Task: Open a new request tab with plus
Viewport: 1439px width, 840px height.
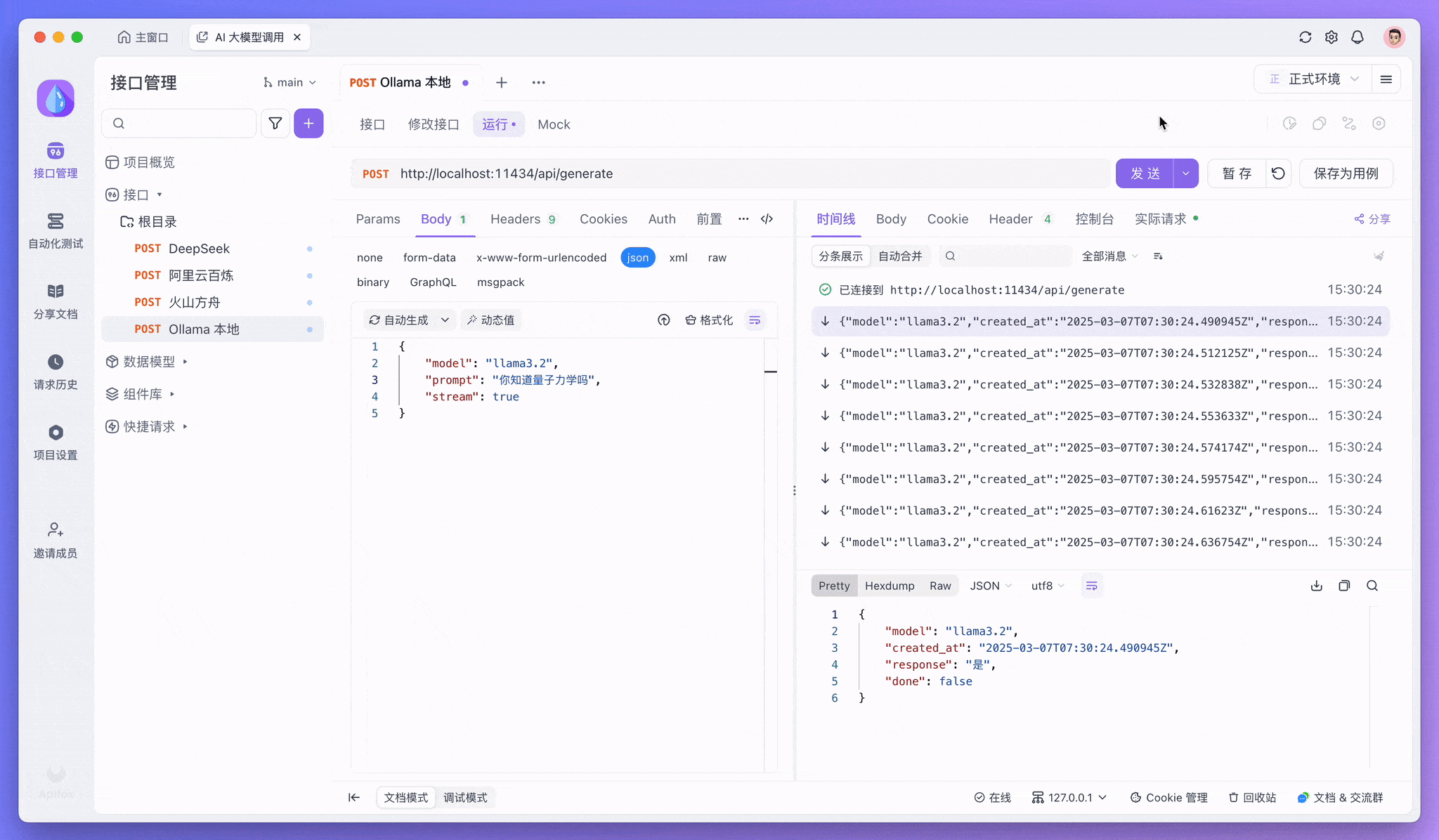Action: pos(502,83)
